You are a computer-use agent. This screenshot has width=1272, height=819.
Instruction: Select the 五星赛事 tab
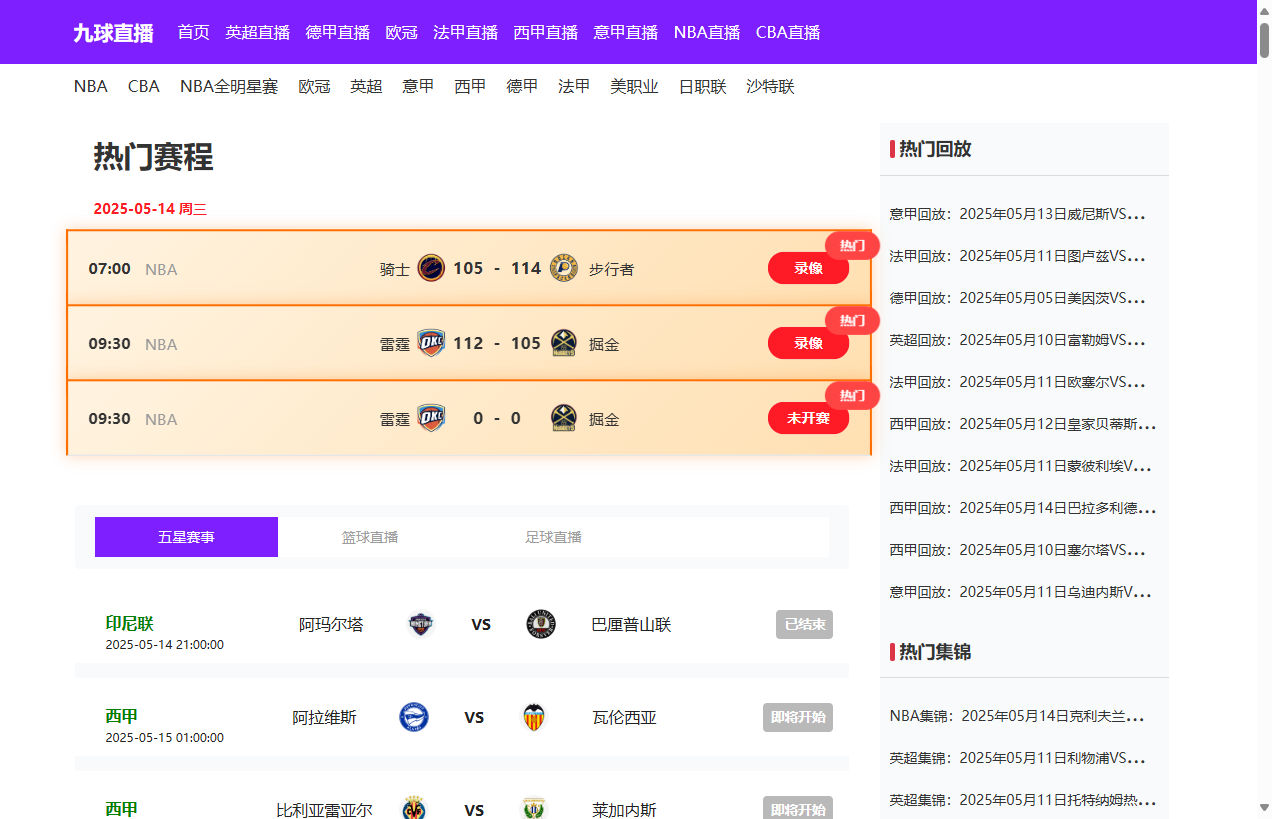(x=186, y=537)
